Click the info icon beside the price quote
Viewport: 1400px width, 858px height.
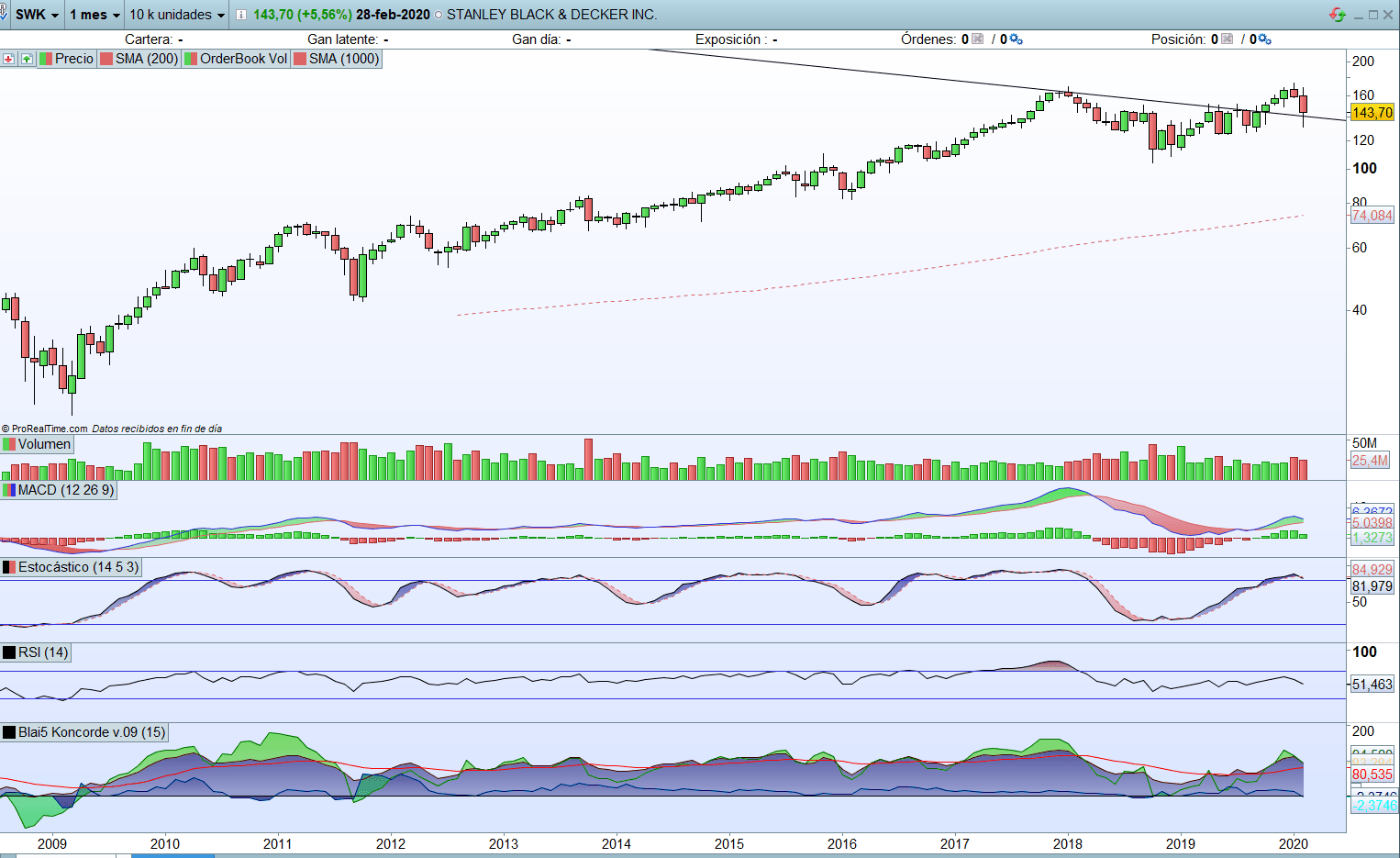point(240,15)
